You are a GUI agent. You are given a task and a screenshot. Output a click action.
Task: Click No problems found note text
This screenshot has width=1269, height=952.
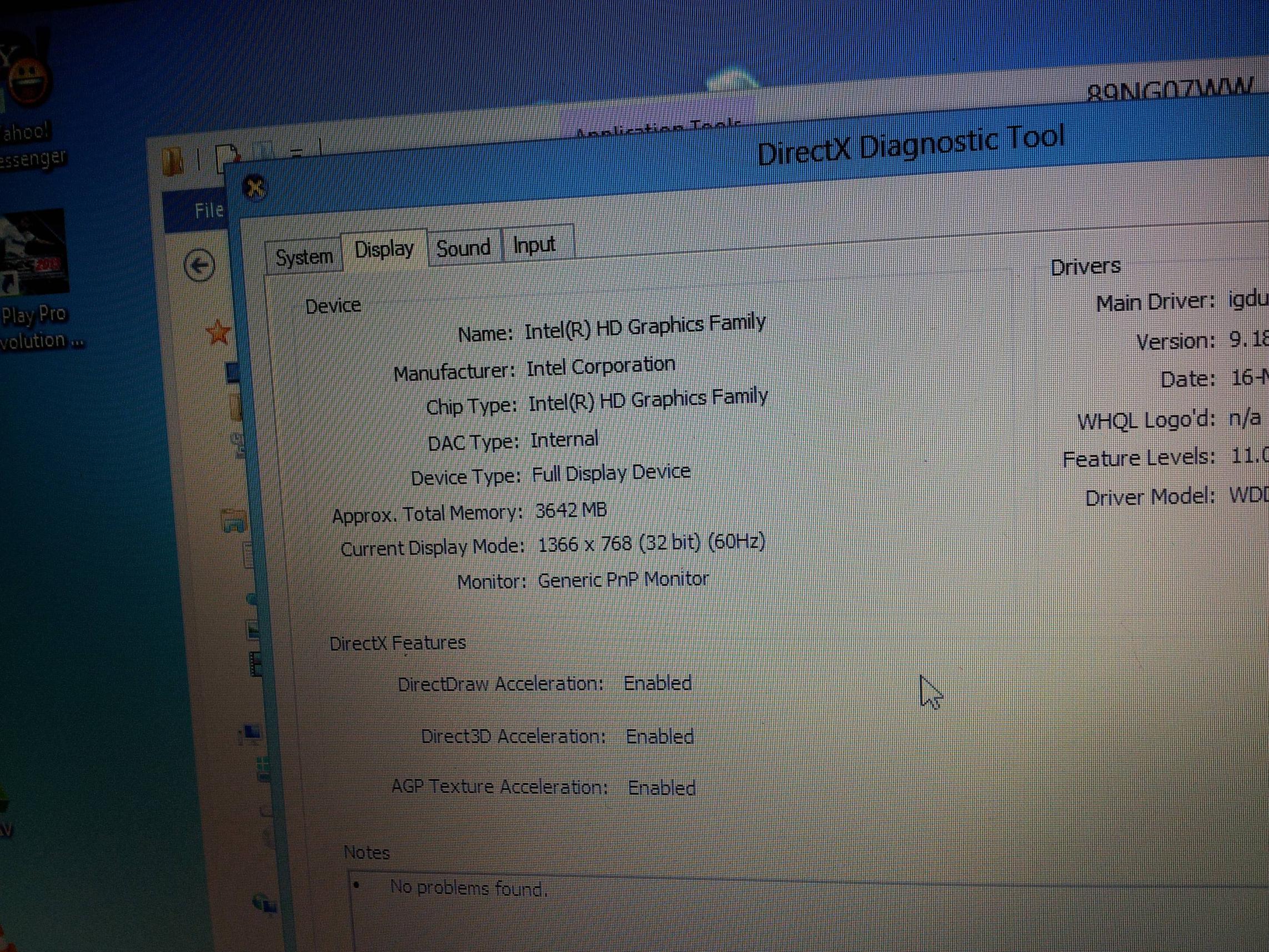click(x=469, y=888)
